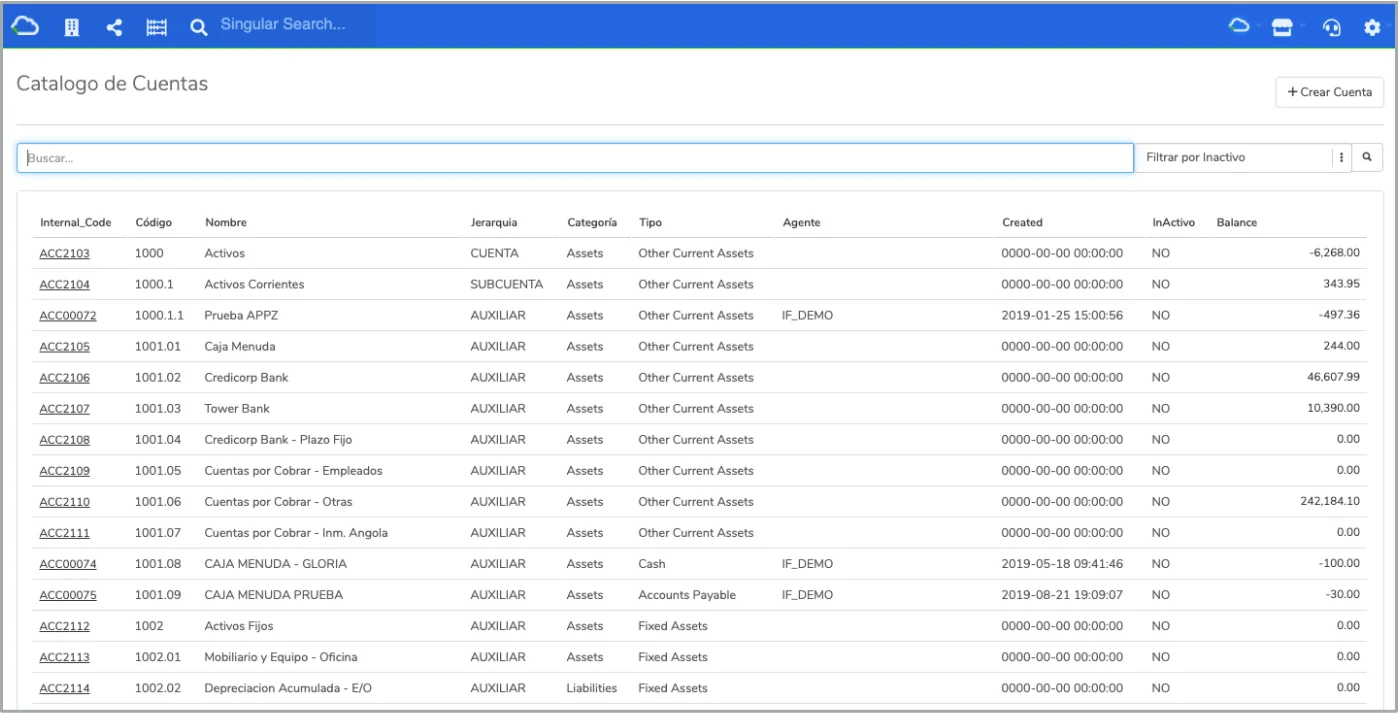Screen dimensions: 1398x713
Task: Click into the Singular Search box
Action: 294,25
